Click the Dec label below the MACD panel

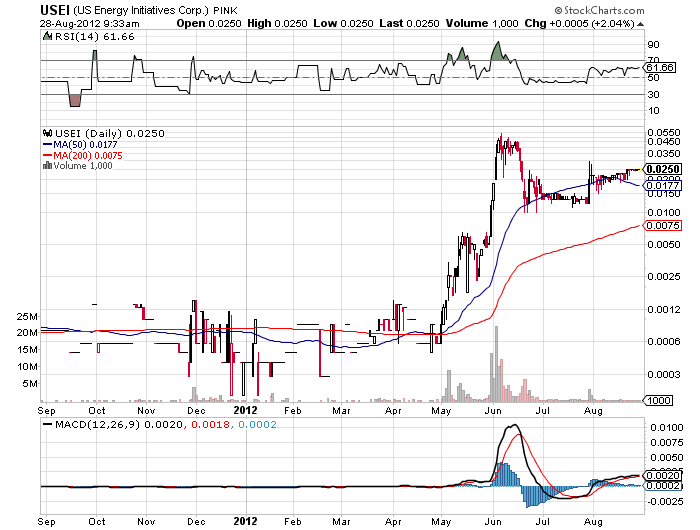(196, 522)
